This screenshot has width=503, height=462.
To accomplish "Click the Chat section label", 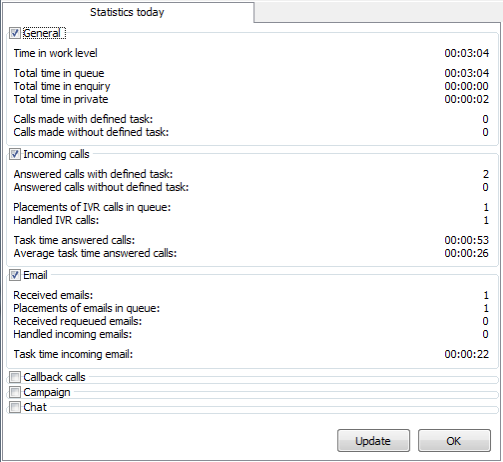I will pyautogui.click(x=35, y=407).
